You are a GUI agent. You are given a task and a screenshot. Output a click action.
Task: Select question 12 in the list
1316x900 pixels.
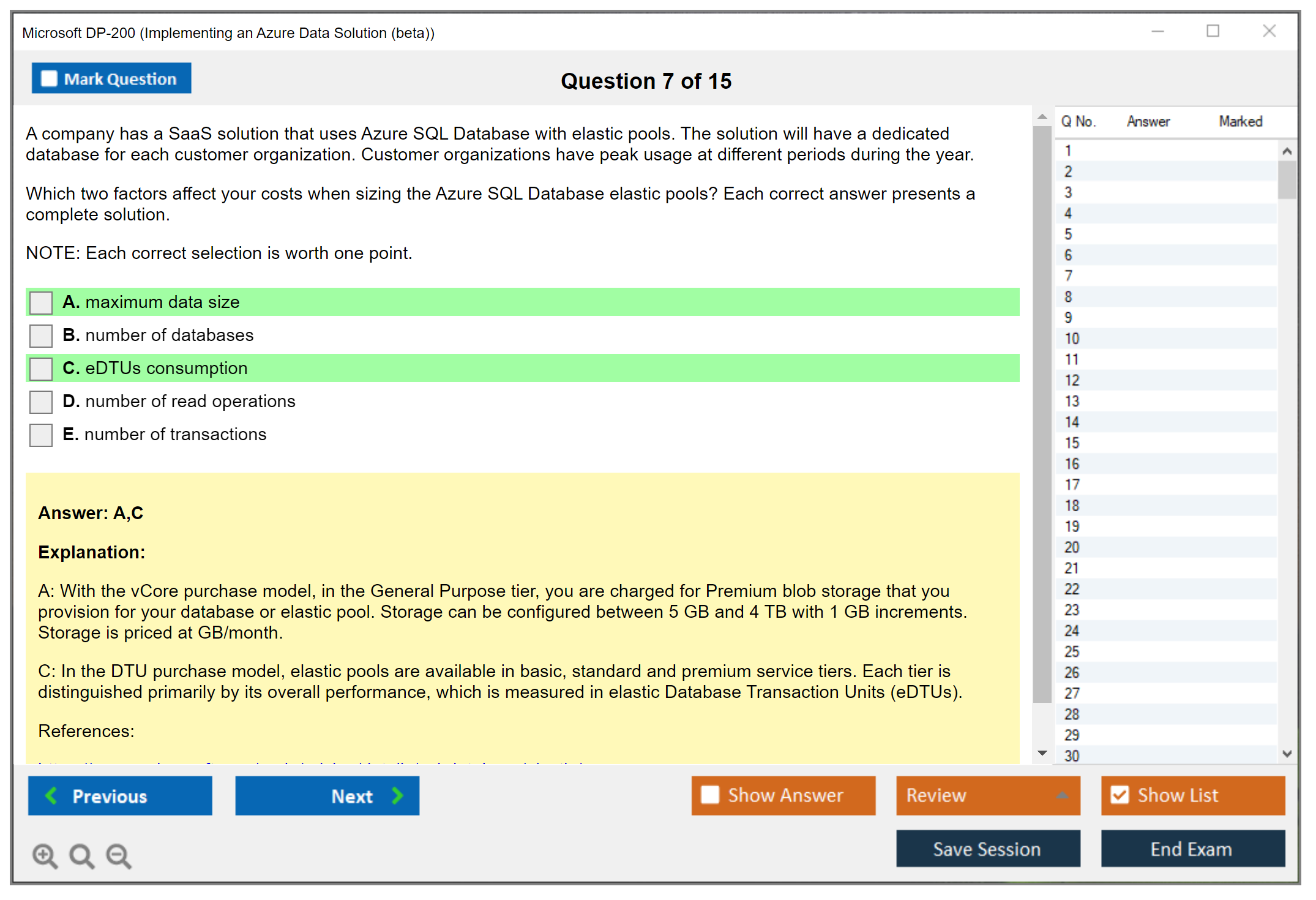[1072, 380]
